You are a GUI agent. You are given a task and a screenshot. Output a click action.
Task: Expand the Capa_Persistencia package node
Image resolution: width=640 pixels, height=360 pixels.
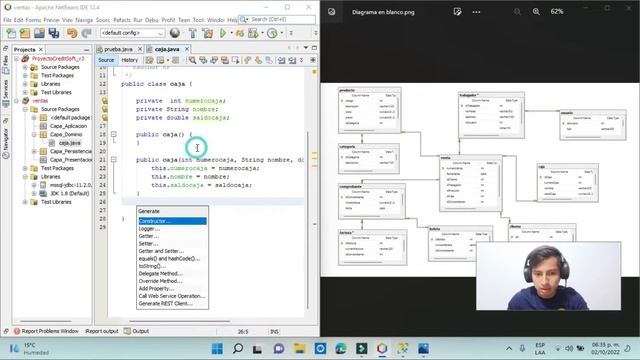[x=34, y=151]
